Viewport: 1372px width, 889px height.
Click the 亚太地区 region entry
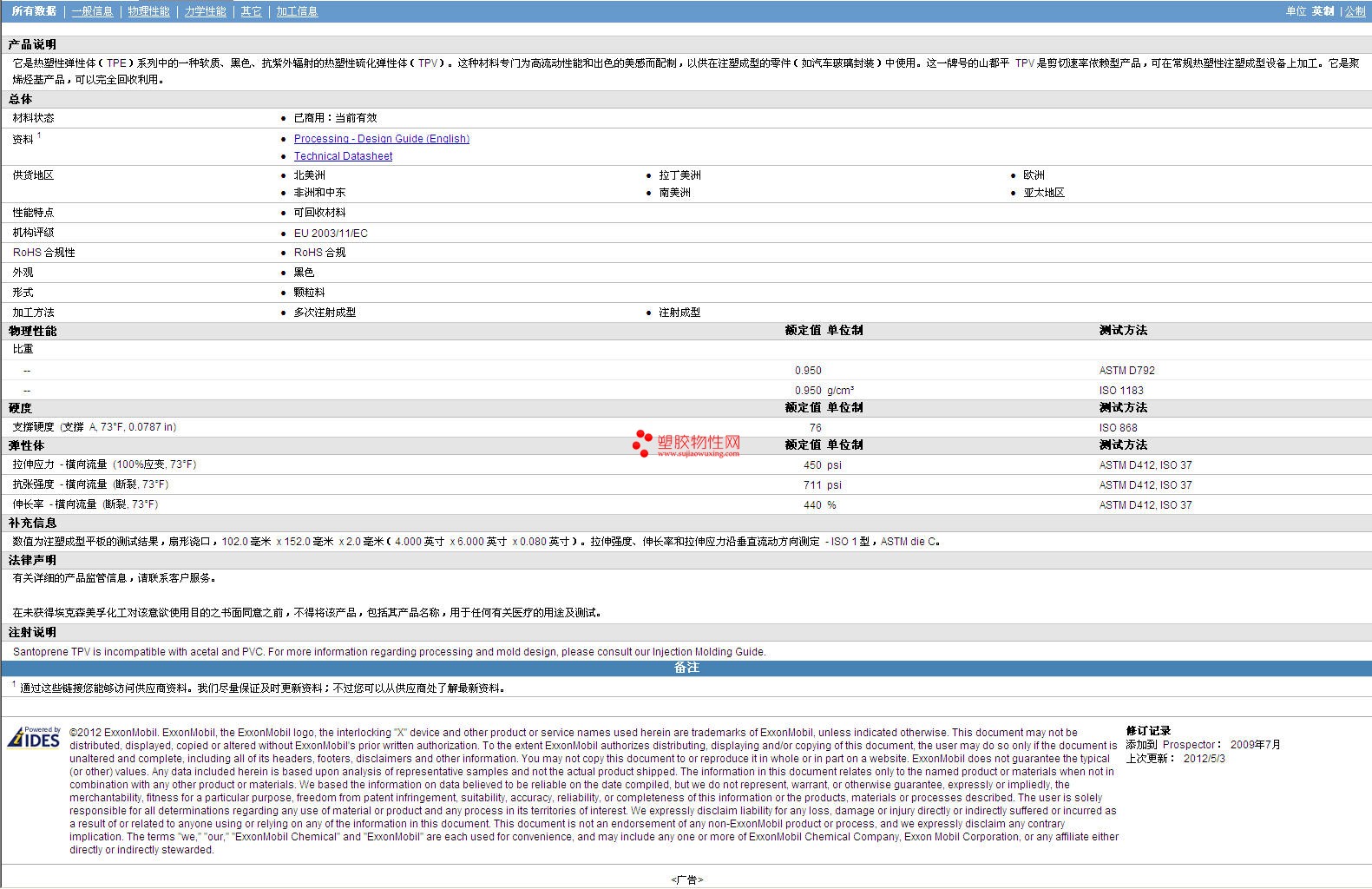click(x=1044, y=193)
